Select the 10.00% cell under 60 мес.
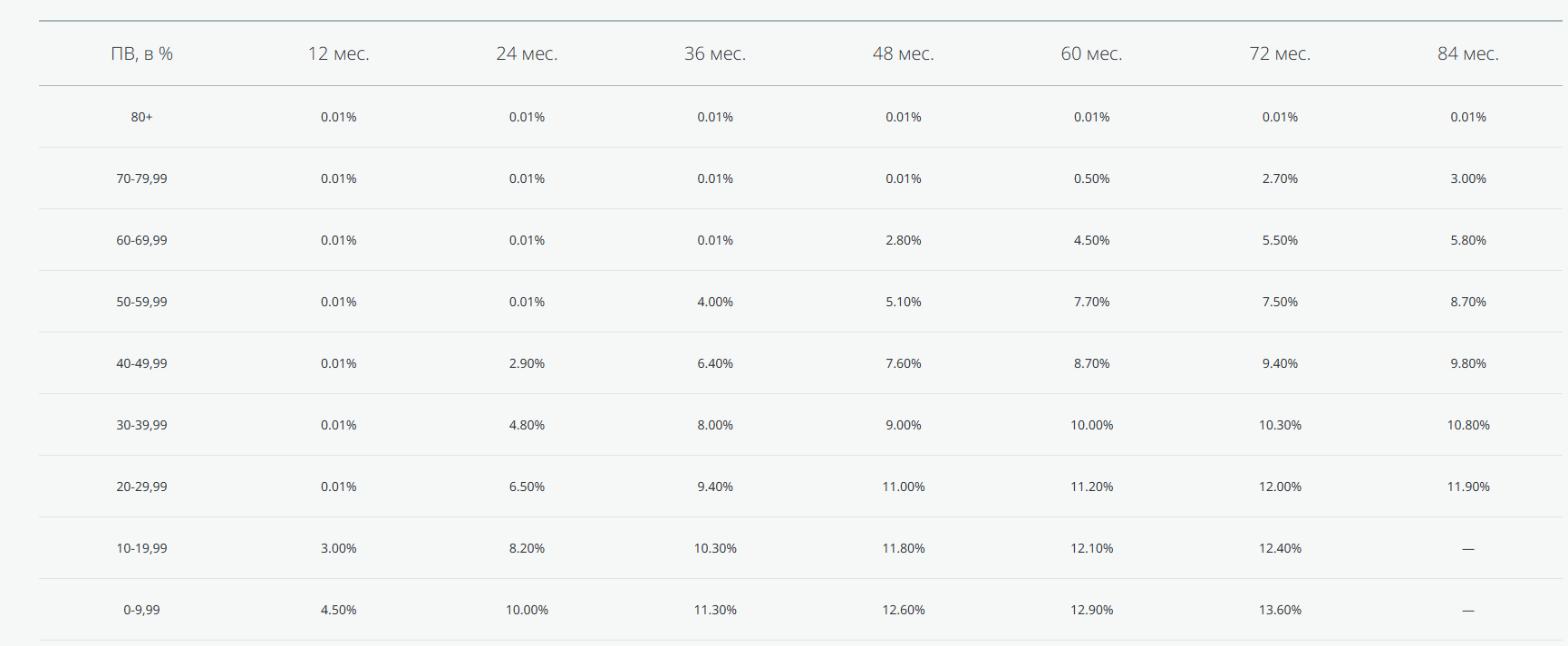This screenshot has width=1568, height=646. [1091, 425]
